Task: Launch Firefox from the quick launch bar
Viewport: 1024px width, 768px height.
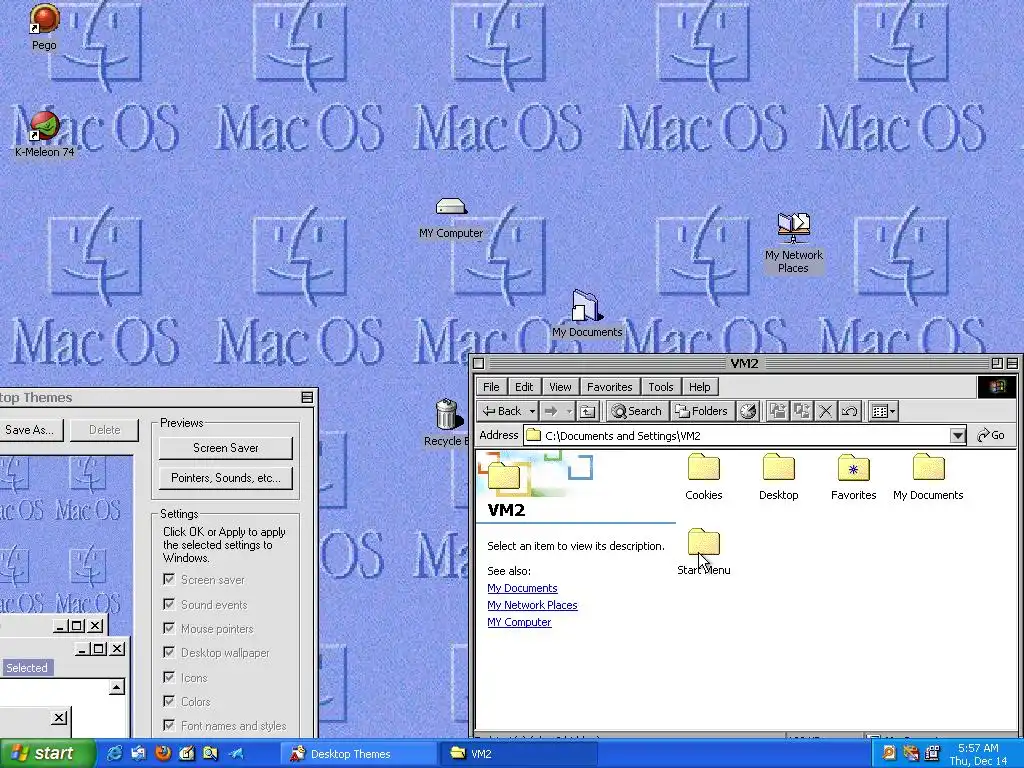Action: (x=163, y=754)
